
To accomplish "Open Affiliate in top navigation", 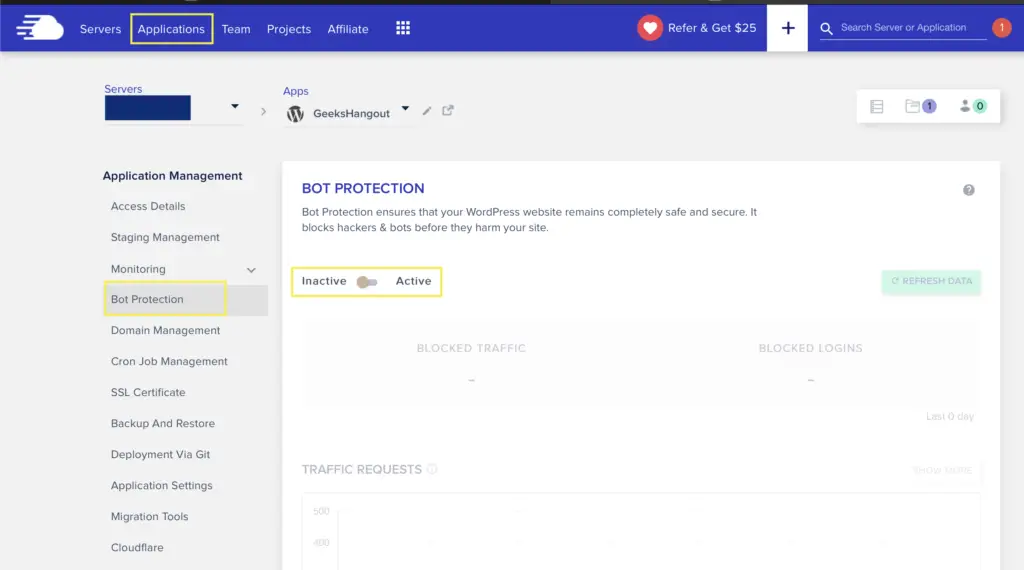I will (x=347, y=29).
